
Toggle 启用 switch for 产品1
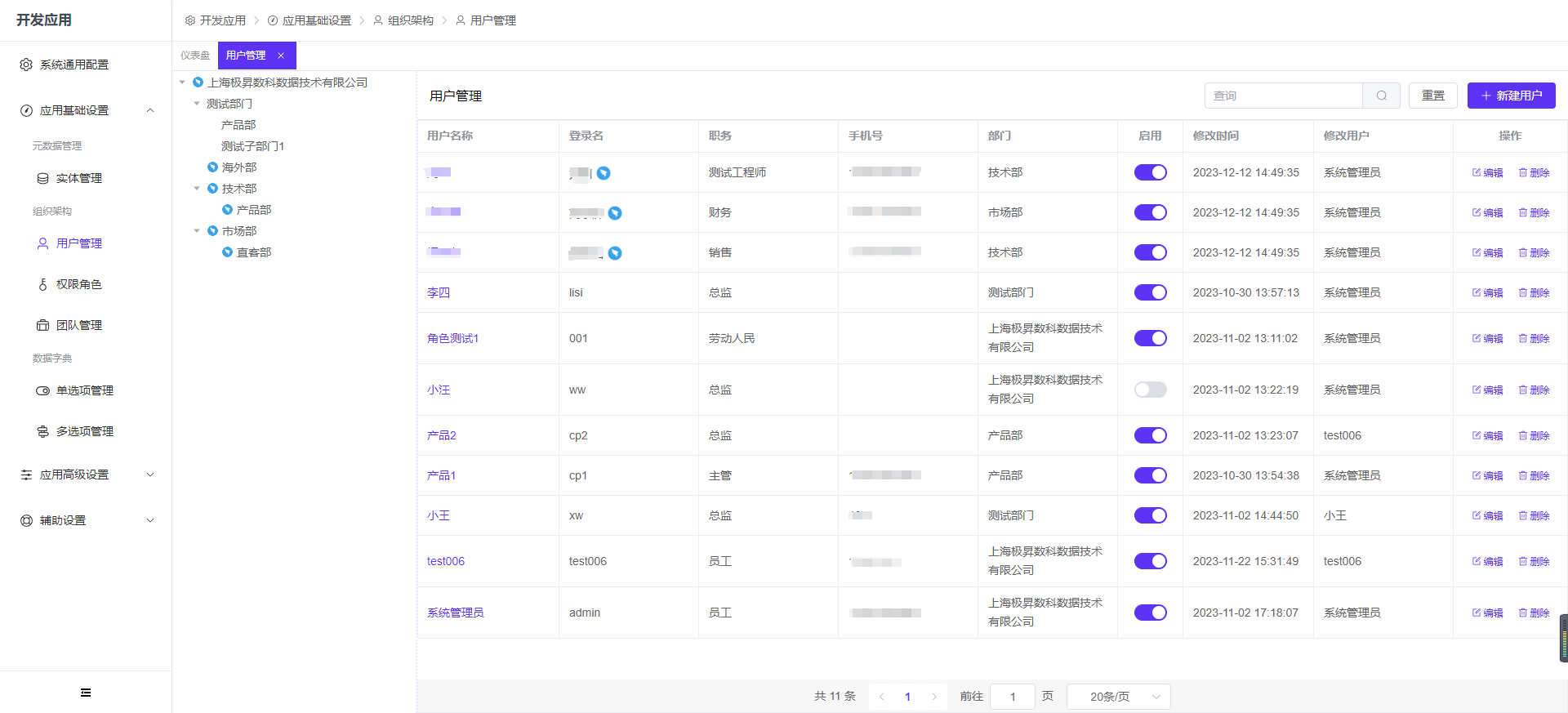point(1150,475)
